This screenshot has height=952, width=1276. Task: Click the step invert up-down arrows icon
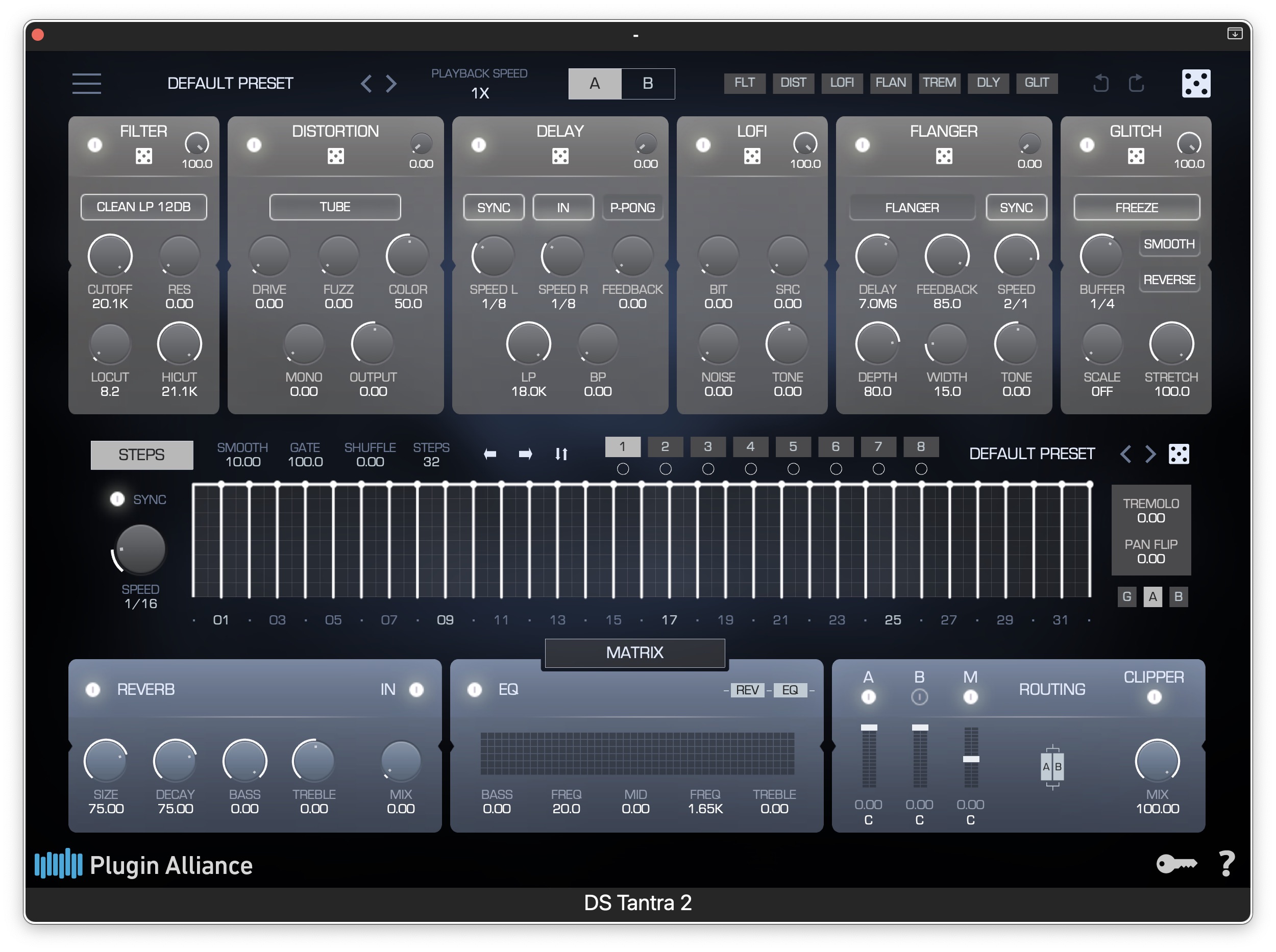[561, 454]
